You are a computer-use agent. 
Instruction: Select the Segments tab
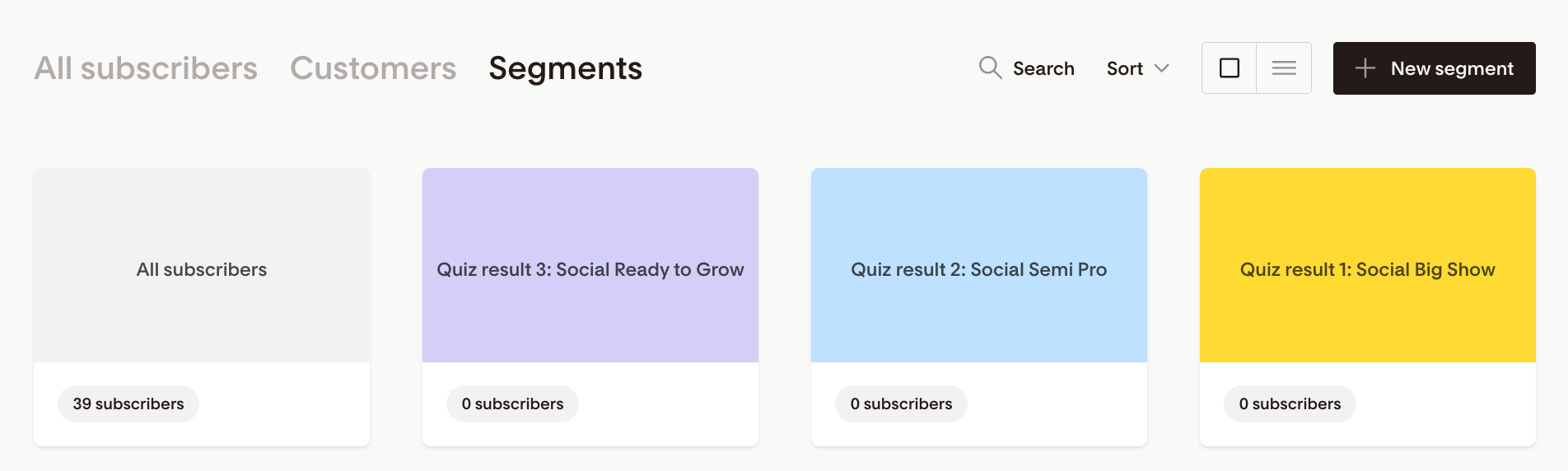click(565, 68)
